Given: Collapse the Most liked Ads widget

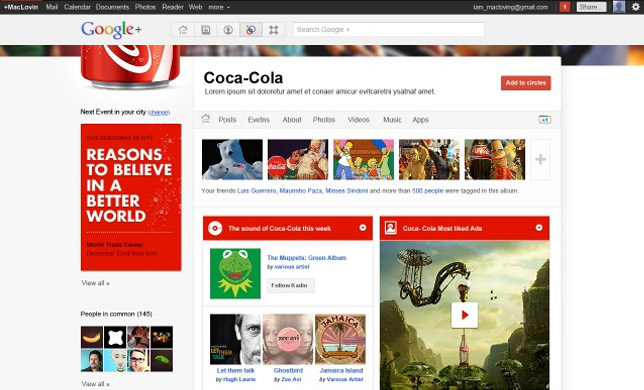Looking at the screenshot, I should coord(539,227).
